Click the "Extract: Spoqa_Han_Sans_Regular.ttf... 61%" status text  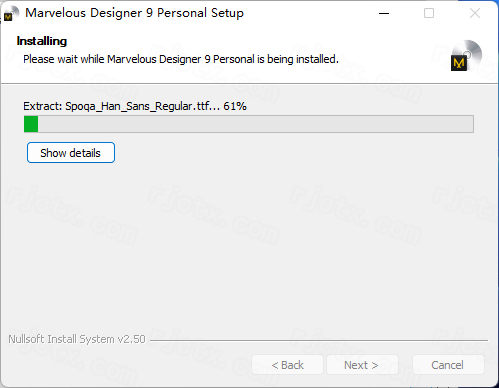click(x=135, y=106)
